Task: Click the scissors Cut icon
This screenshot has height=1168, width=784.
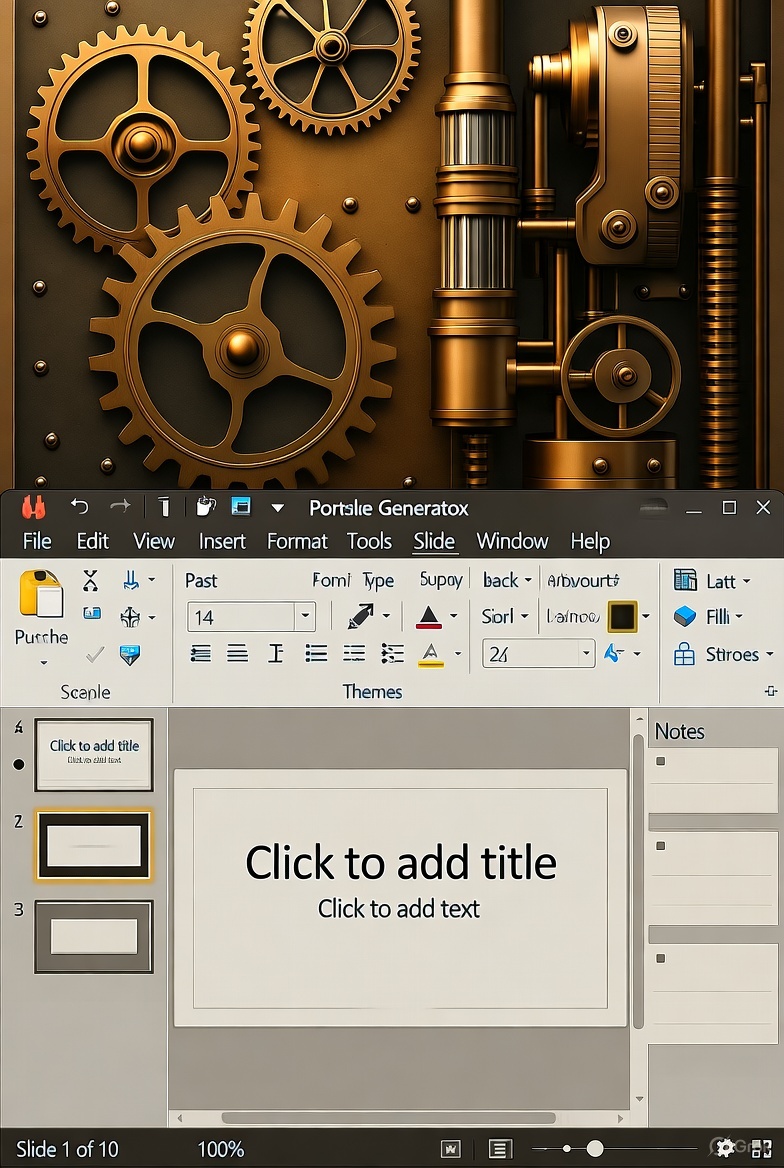Action: click(x=91, y=581)
